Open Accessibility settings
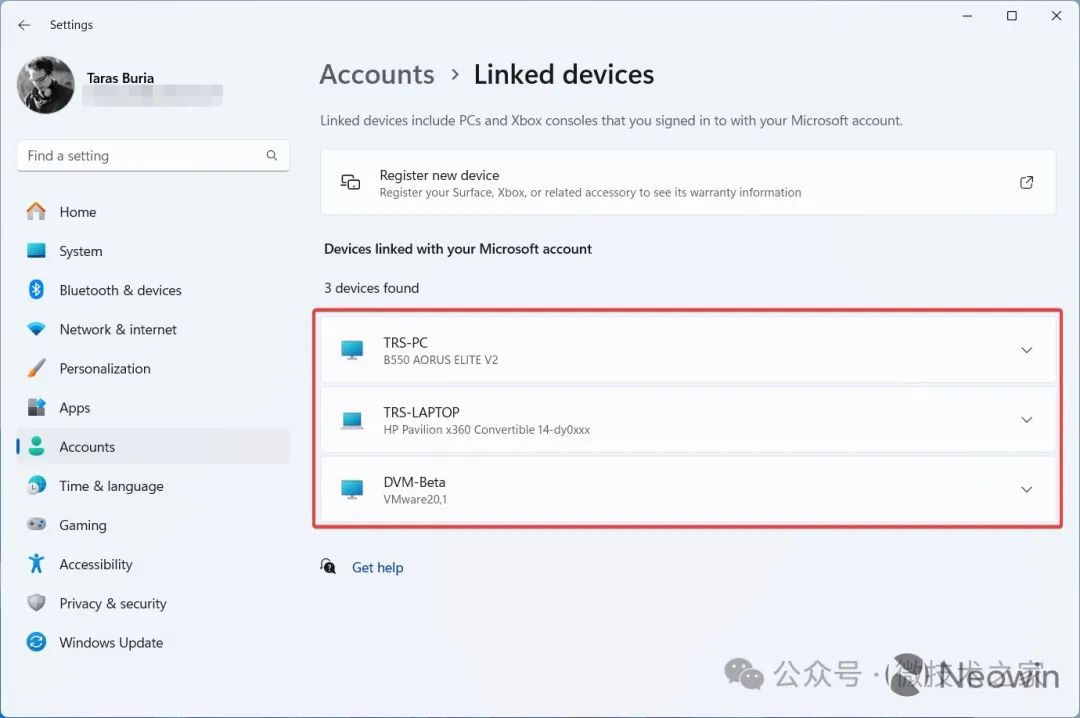Image resolution: width=1080 pixels, height=718 pixels. 153,564
